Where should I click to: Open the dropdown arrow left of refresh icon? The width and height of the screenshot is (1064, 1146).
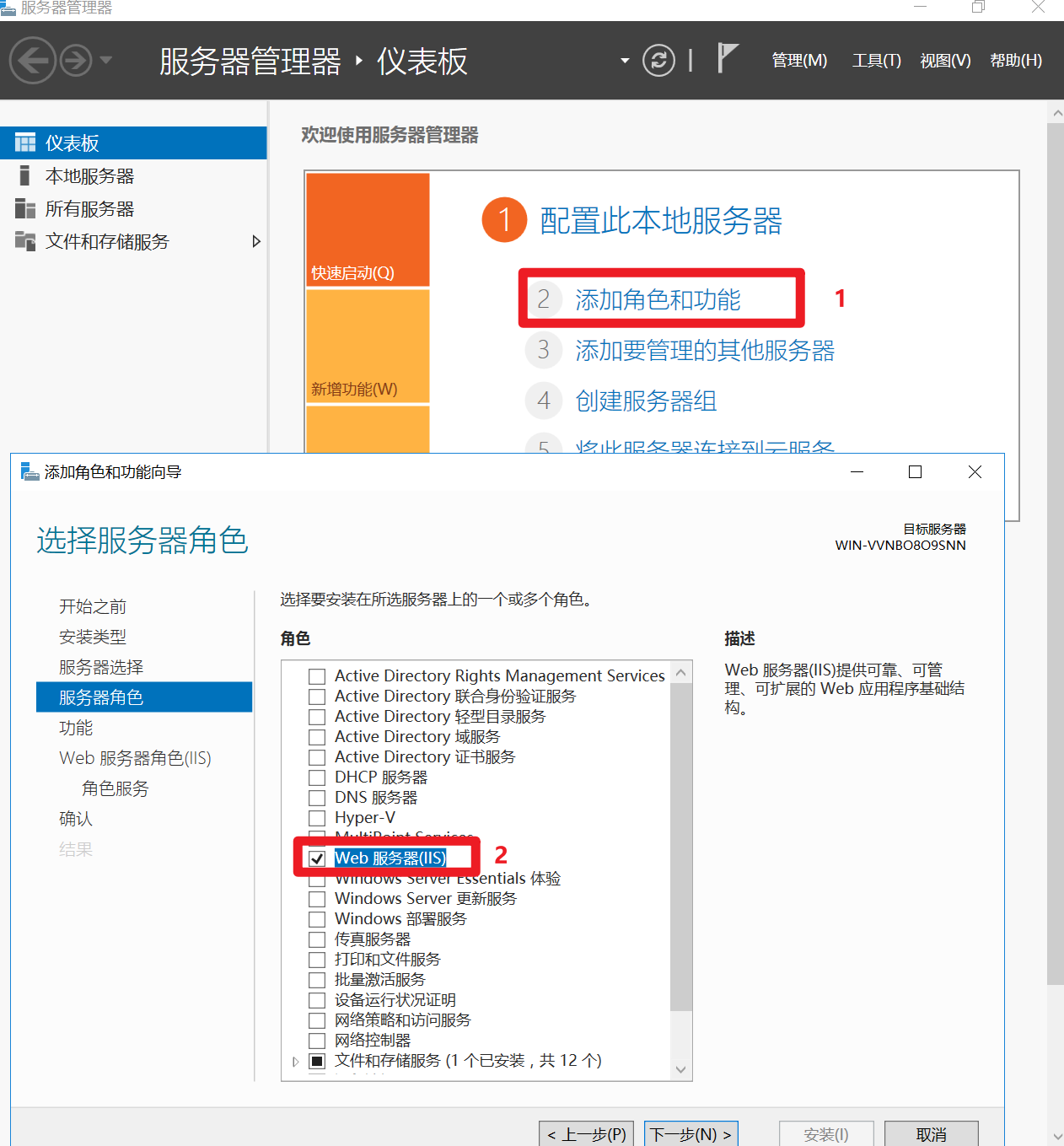tap(625, 61)
